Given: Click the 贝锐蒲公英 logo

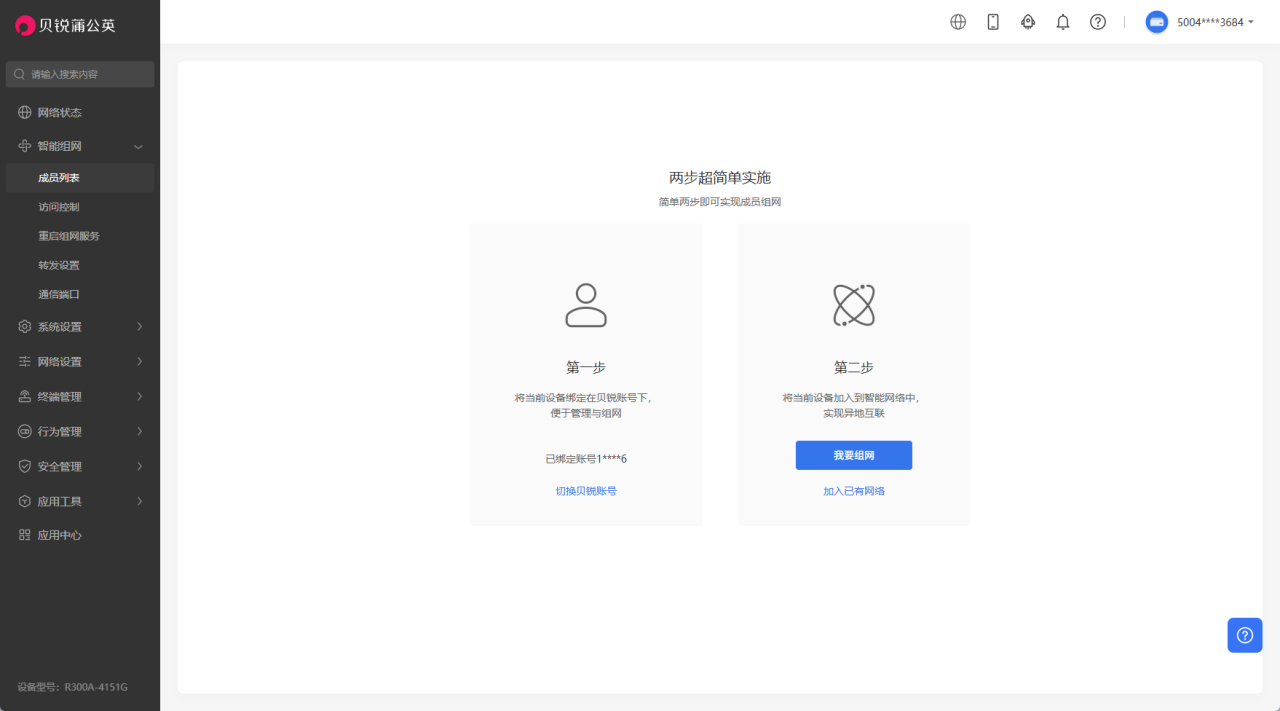Looking at the screenshot, I should [x=66, y=25].
